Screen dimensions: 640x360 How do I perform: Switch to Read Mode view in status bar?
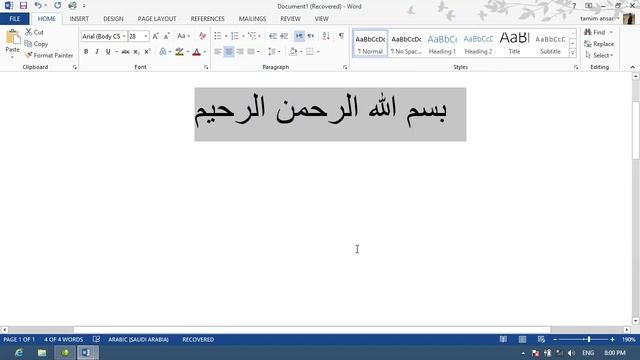(x=503, y=340)
